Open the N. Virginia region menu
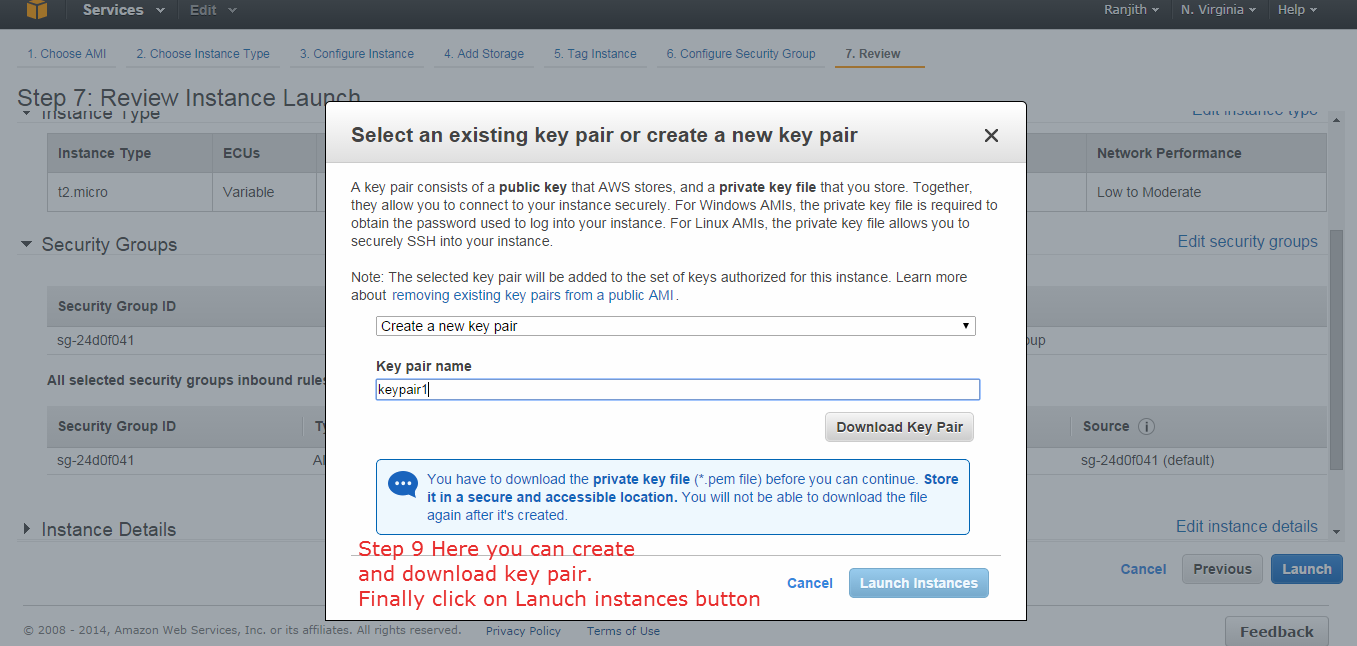Image resolution: width=1357 pixels, height=646 pixels. [1218, 10]
